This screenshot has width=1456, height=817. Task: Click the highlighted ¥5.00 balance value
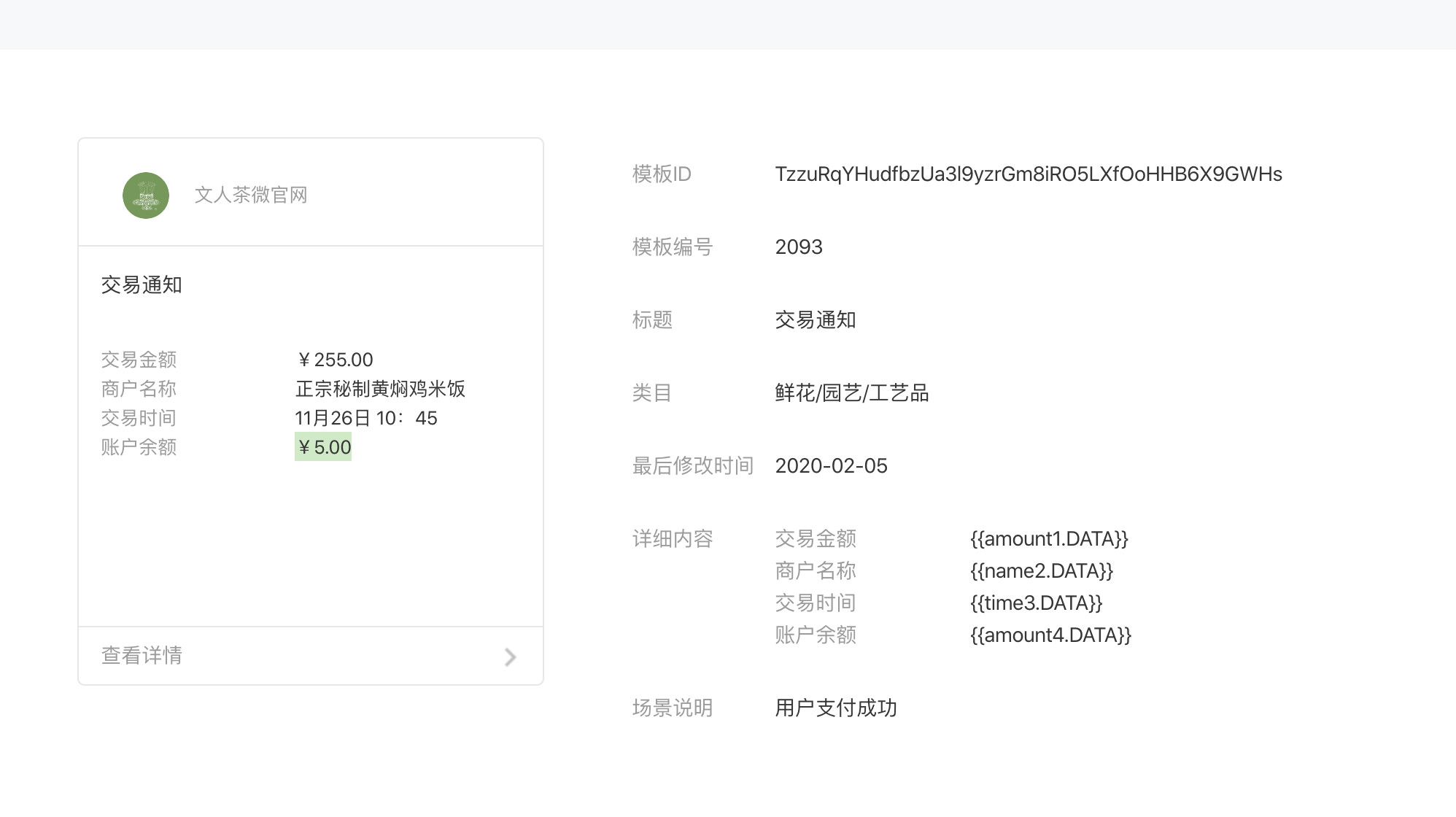click(323, 447)
